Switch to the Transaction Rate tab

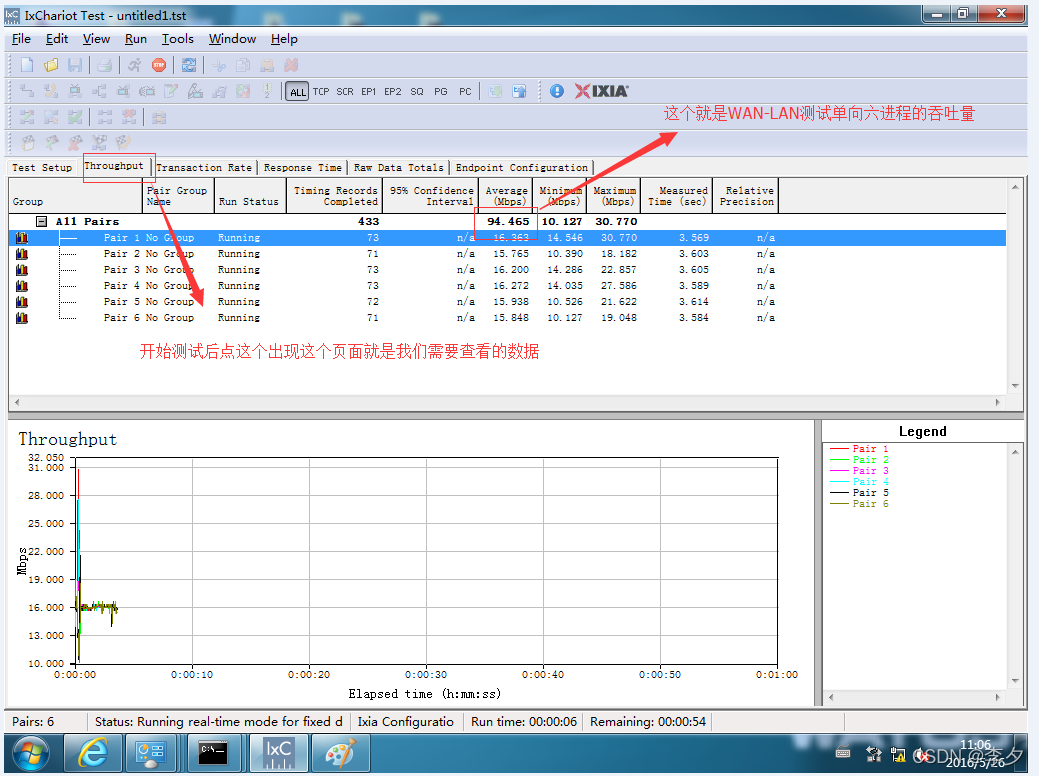click(204, 168)
